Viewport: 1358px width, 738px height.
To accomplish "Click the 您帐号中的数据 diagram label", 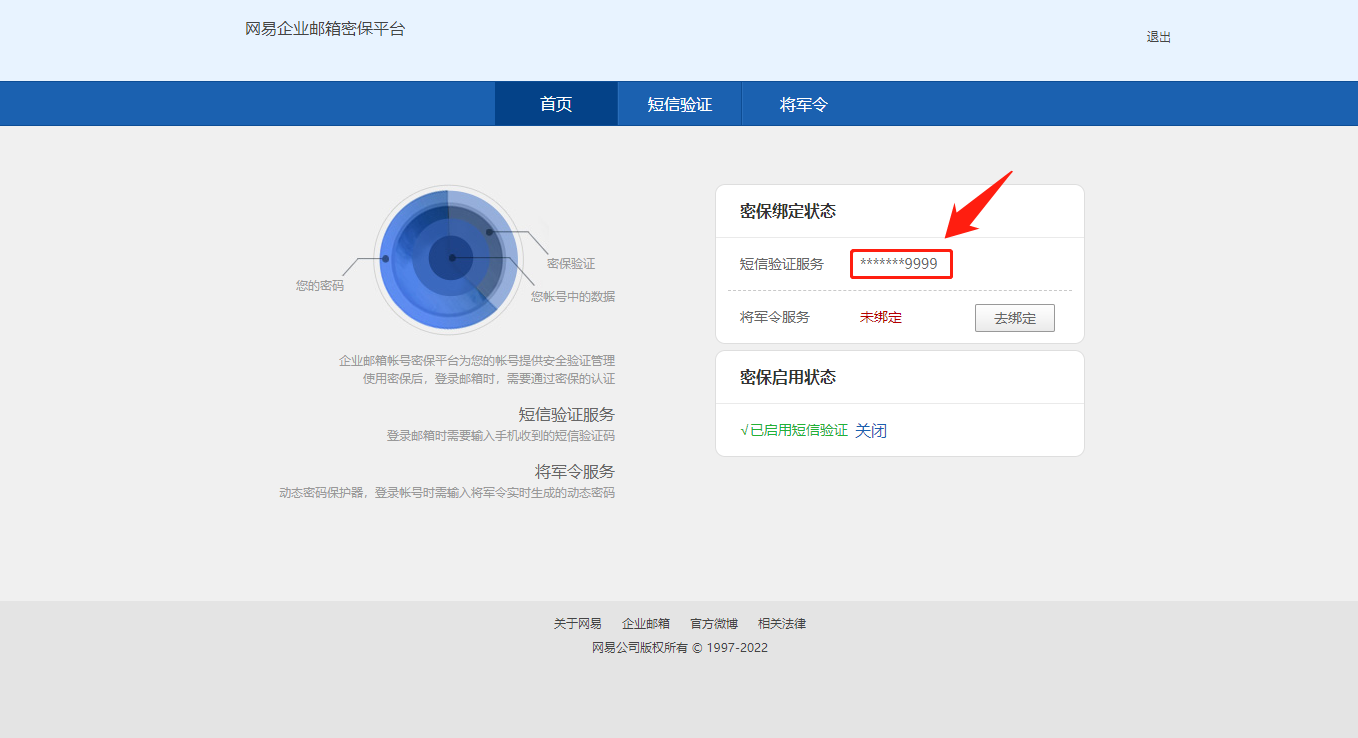I will pos(573,297).
